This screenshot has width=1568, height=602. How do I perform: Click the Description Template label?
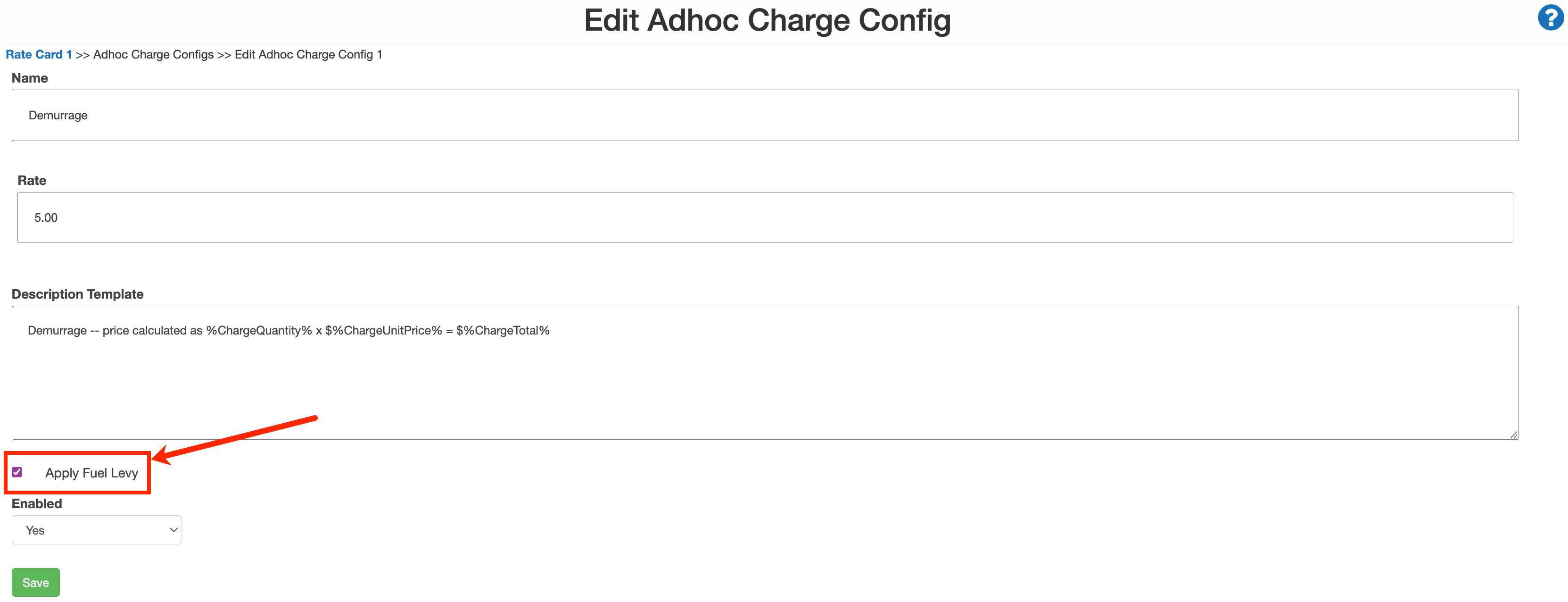tap(77, 294)
